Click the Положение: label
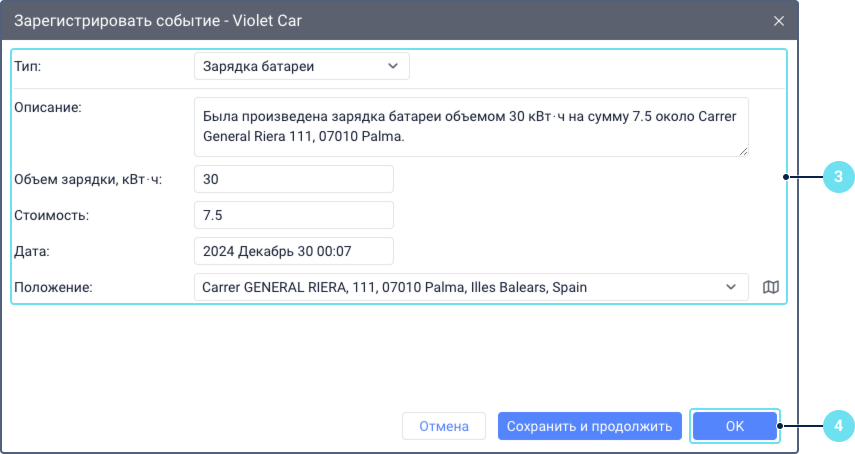Viewport: 855px width, 454px height. [x=53, y=287]
